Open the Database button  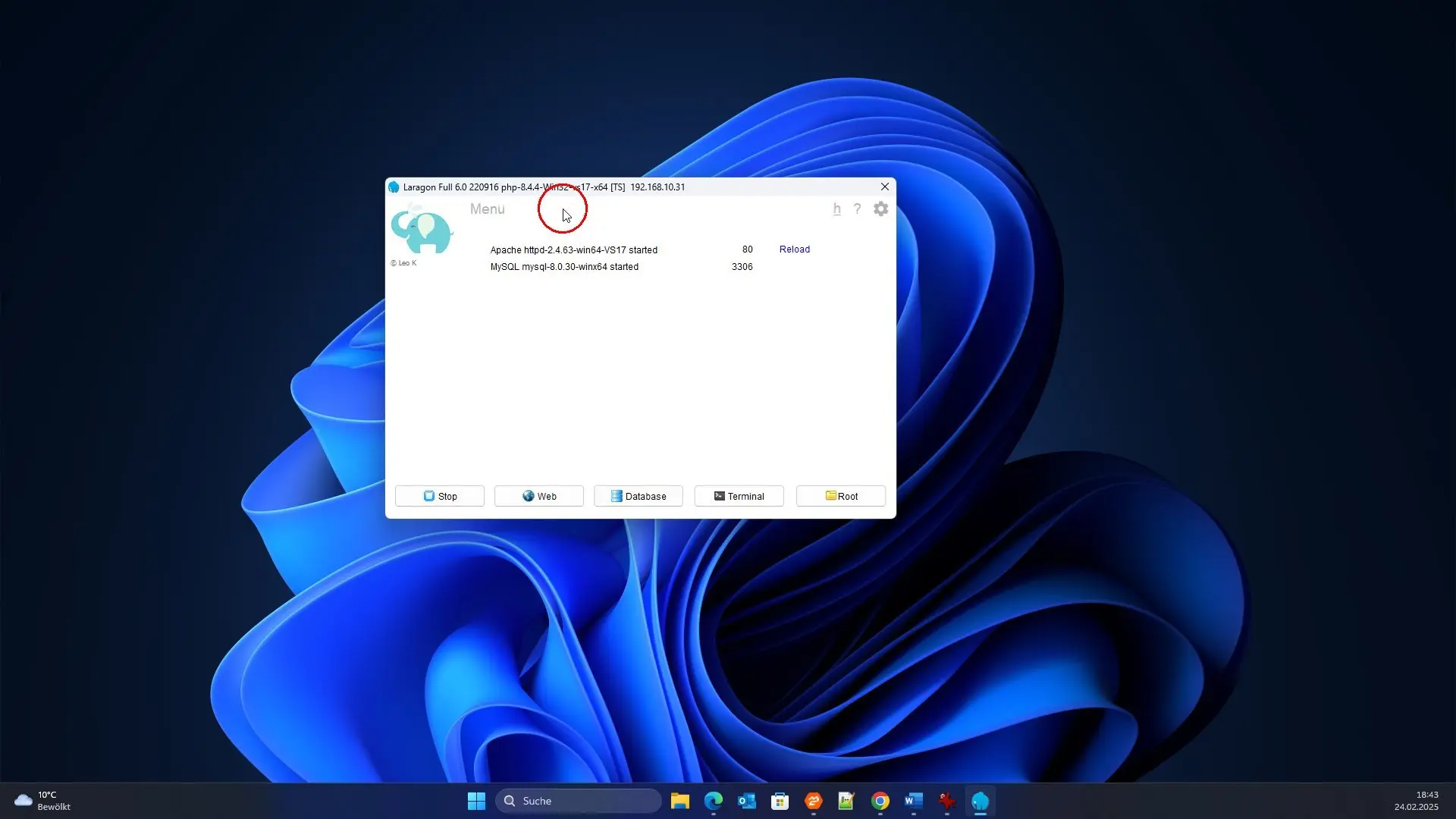tap(639, 496)
